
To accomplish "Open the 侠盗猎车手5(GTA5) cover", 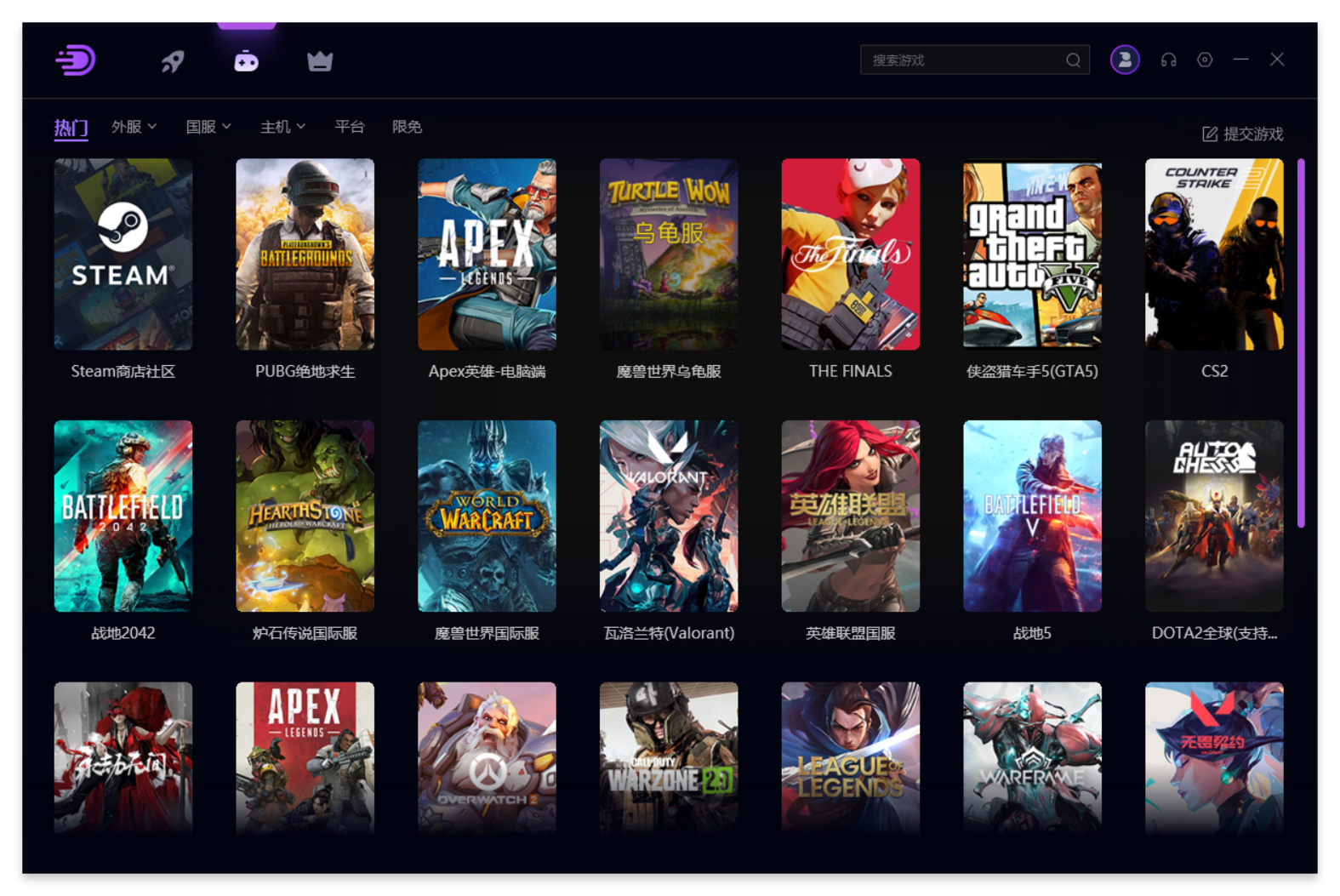I will tap(1033, 254).
